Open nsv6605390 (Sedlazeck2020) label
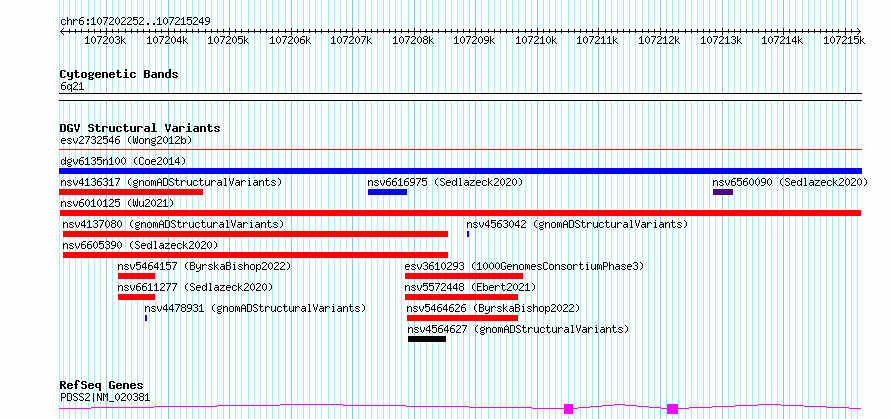890x419 pixels. point(140,245)
